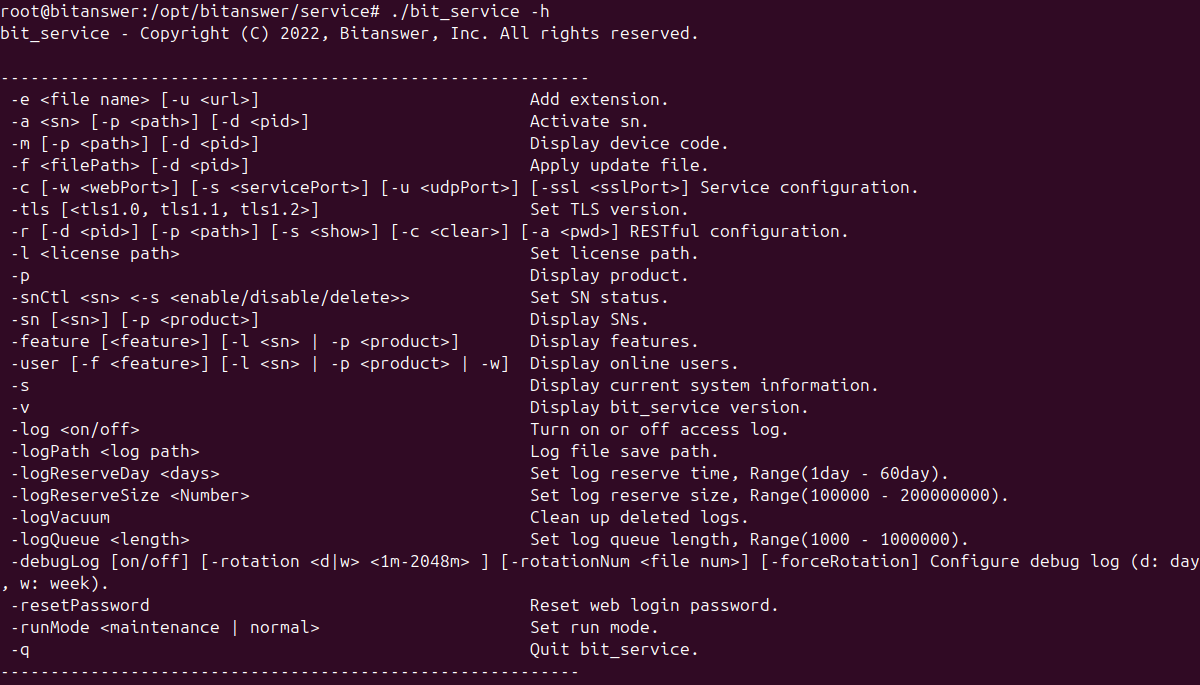Click the -tls version option line
Image resolution: width=1200 pixels, height=685 pixels.
click(x=165, y=210)
